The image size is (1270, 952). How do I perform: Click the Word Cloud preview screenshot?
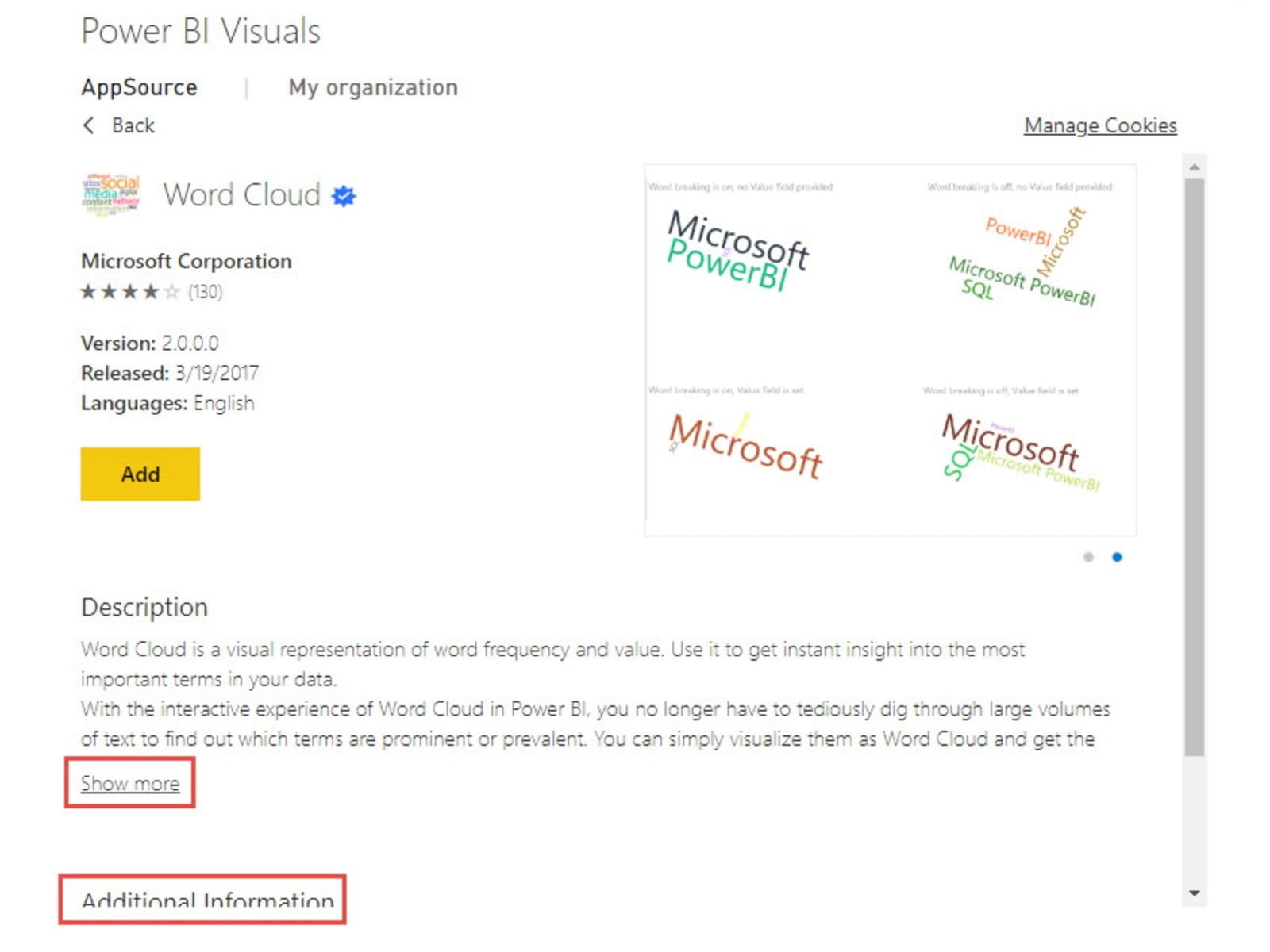[x=890, y=350]
